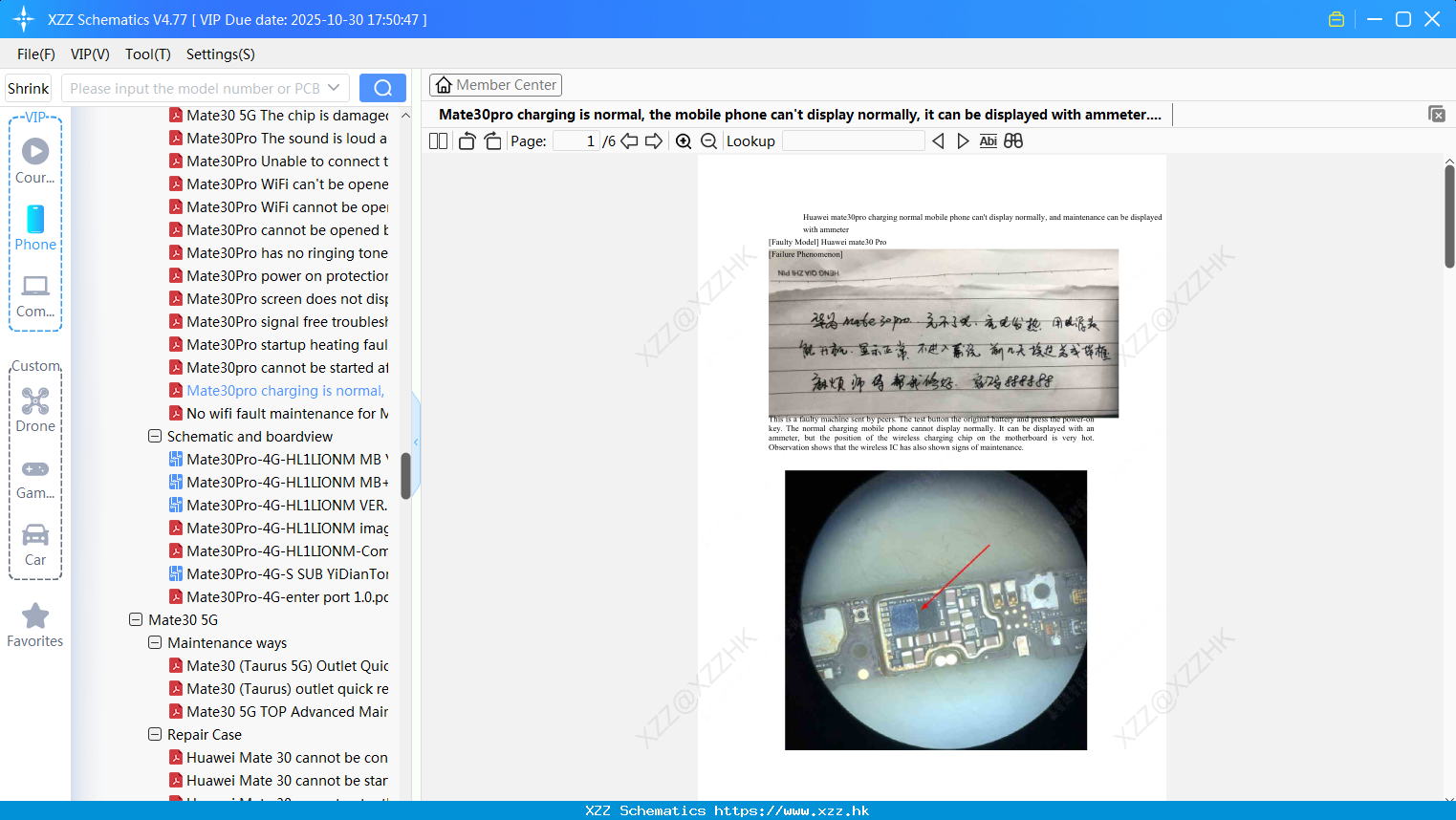Collapse the left panel with splitter handle
Screen dimensions: 1456x820
tap(416, 442)
